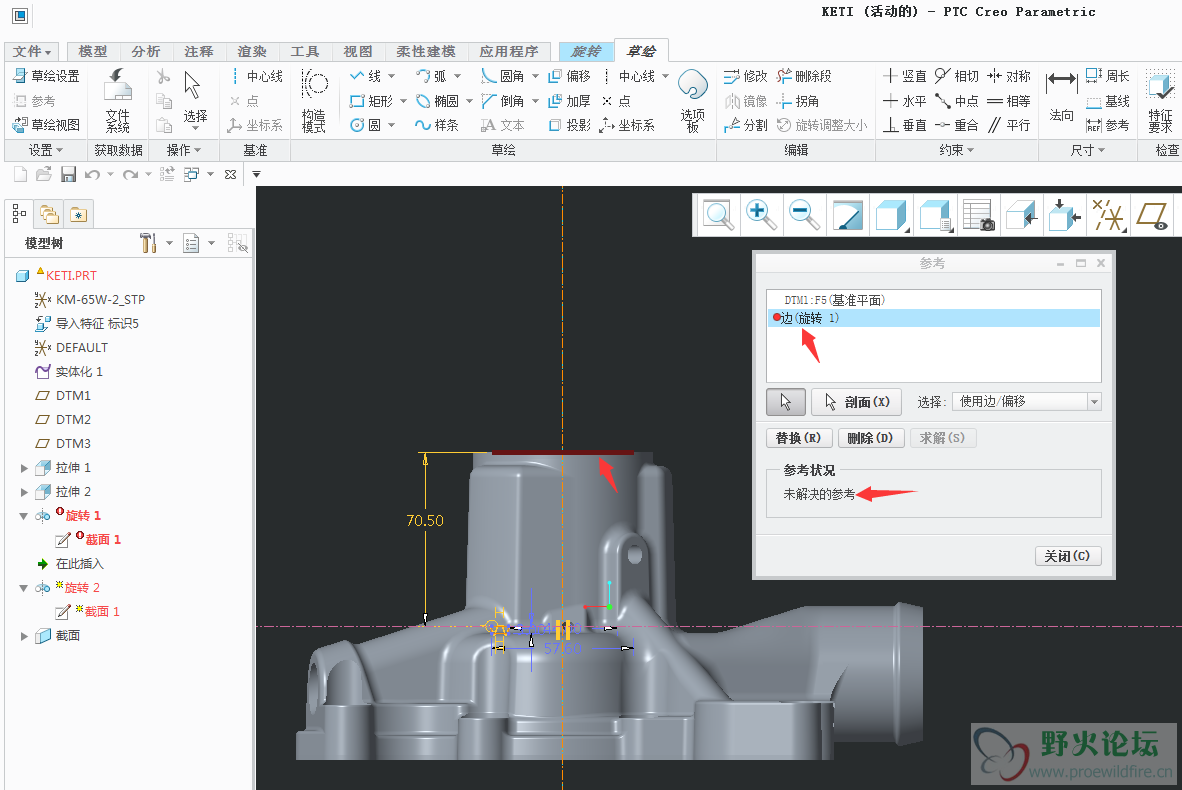The image size is (1182, 790).
Task: Click the zoom out magnifier icon
Action: point(804,215)
